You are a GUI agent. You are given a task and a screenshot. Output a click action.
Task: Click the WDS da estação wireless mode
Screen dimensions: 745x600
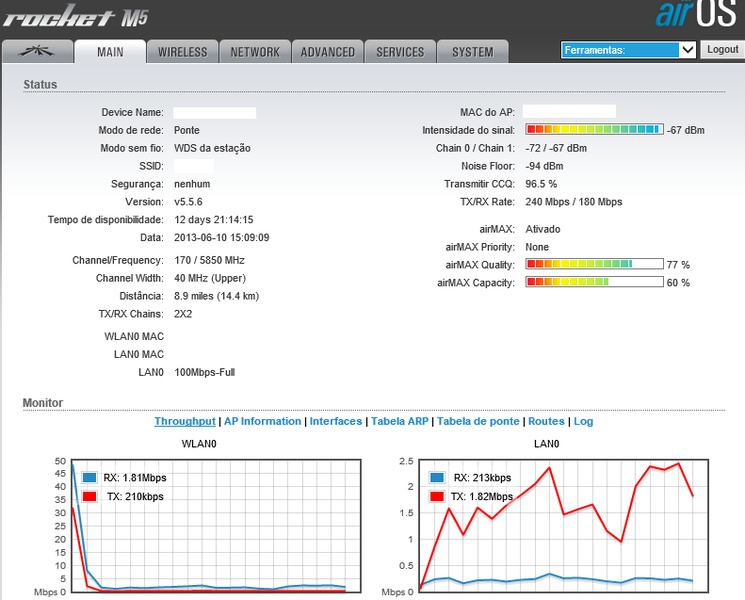click(212, 148)
